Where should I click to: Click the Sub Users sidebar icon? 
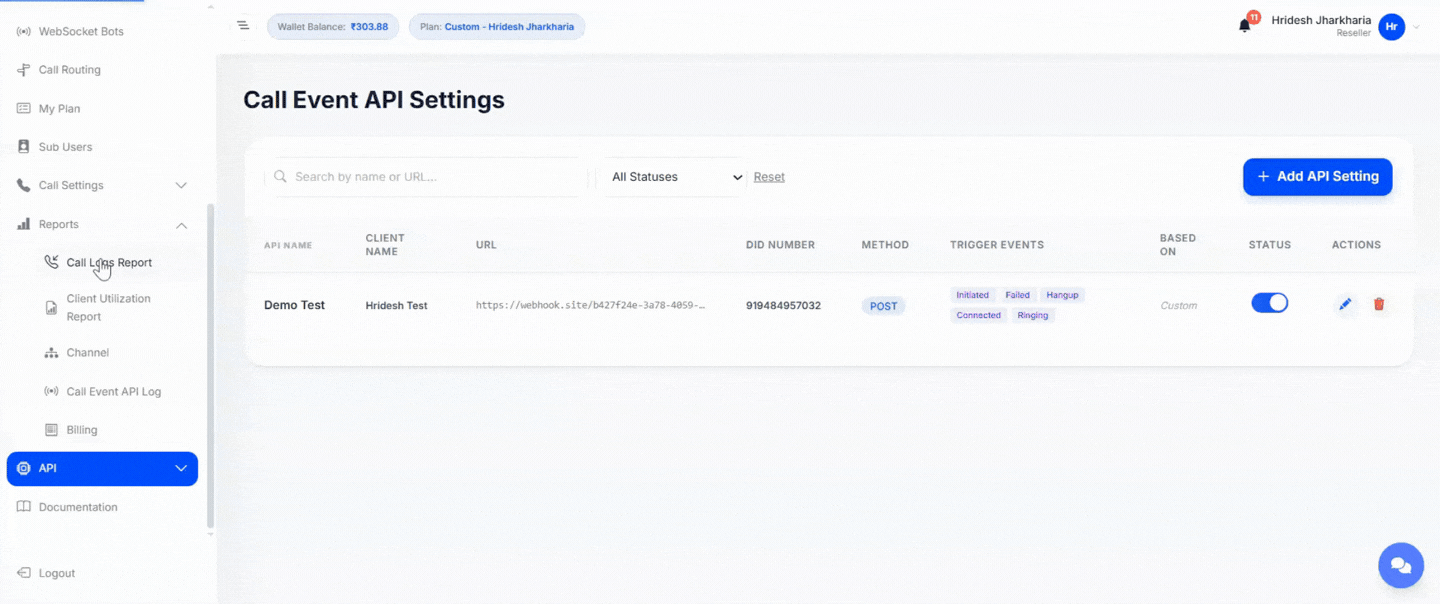click(24, 147)
